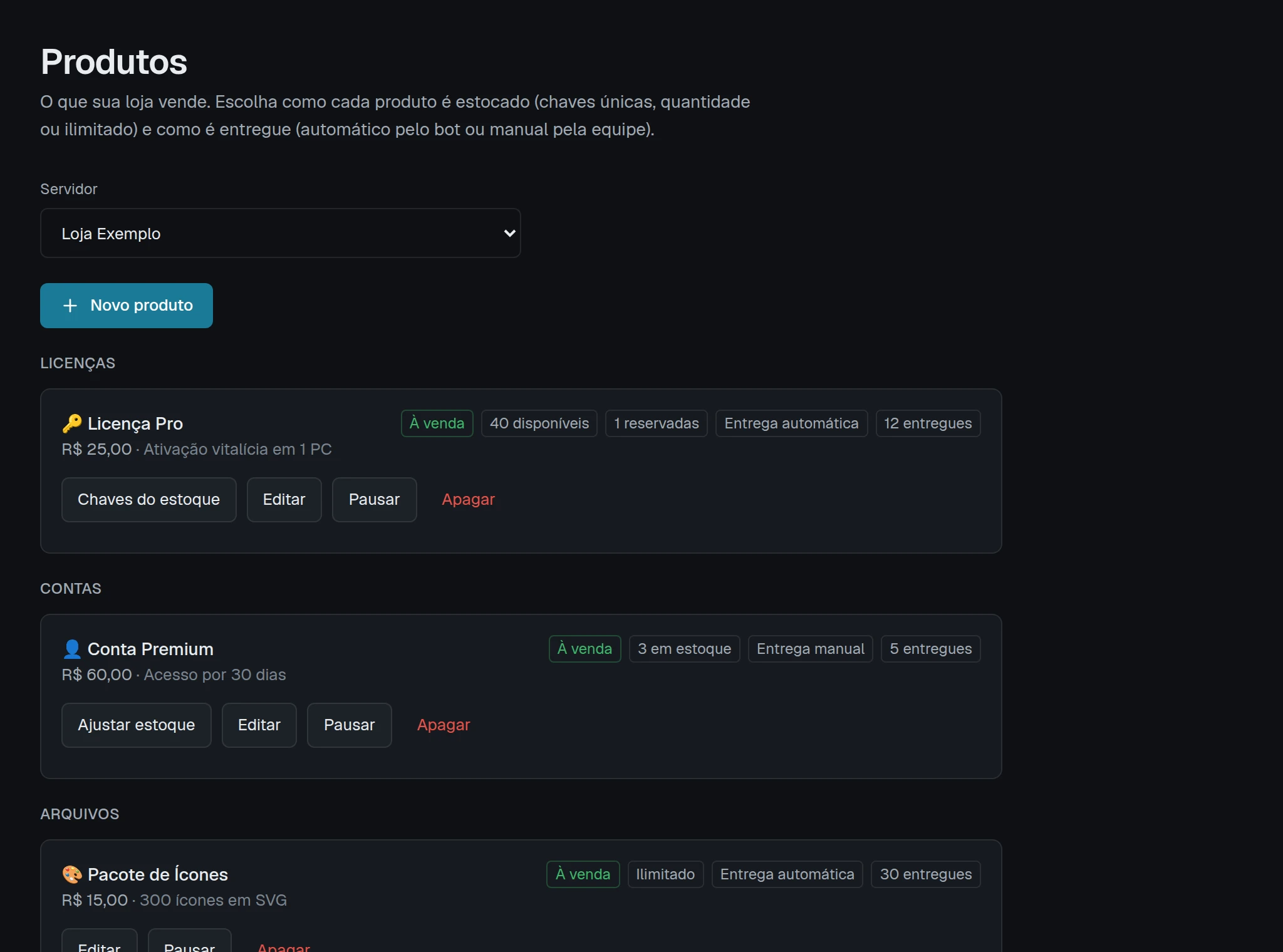Click the Novo produto button

click(127, 306)
